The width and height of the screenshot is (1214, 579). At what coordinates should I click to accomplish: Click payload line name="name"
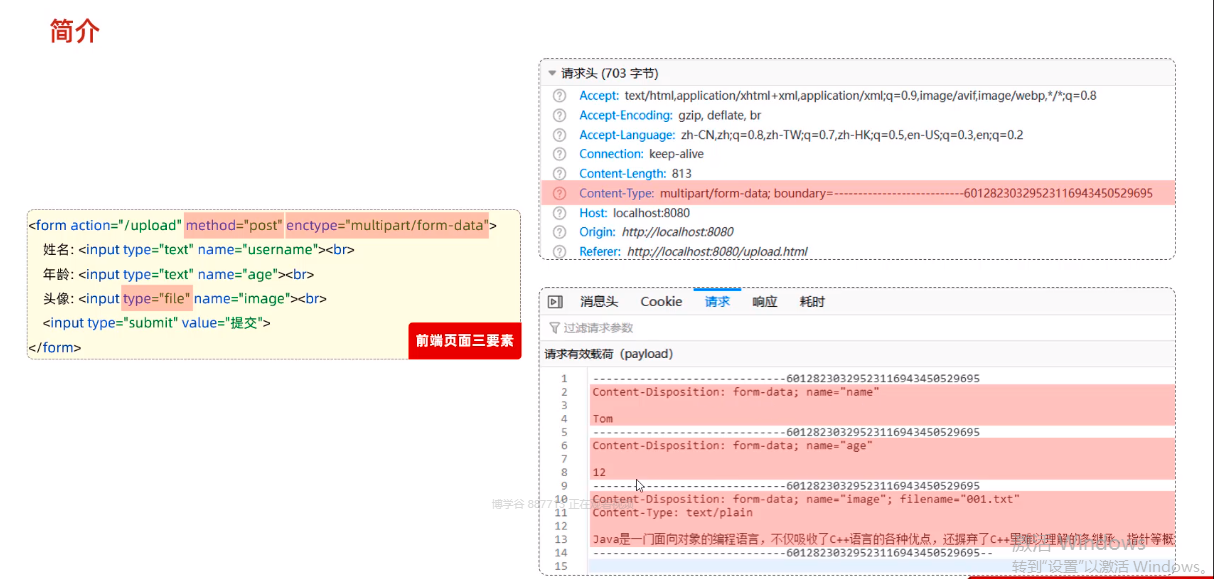[735, 392]
